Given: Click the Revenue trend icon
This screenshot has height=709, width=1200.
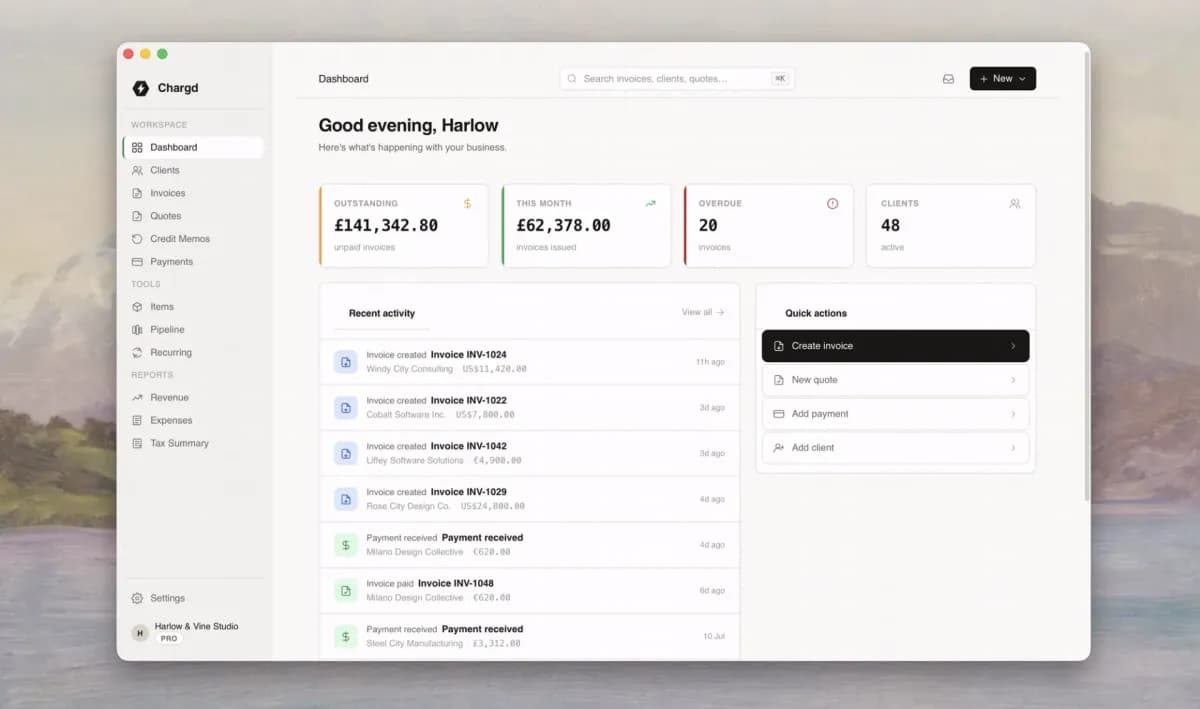Looking at the screenshot, I should tap(137, 398).
